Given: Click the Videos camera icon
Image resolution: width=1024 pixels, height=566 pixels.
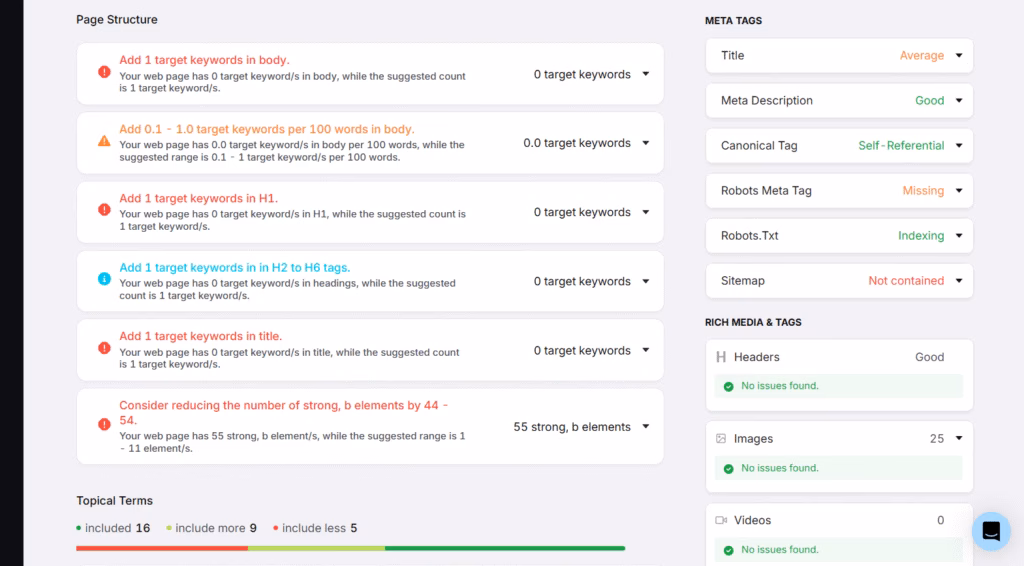Looking at the screenshot, I should 720,521.
